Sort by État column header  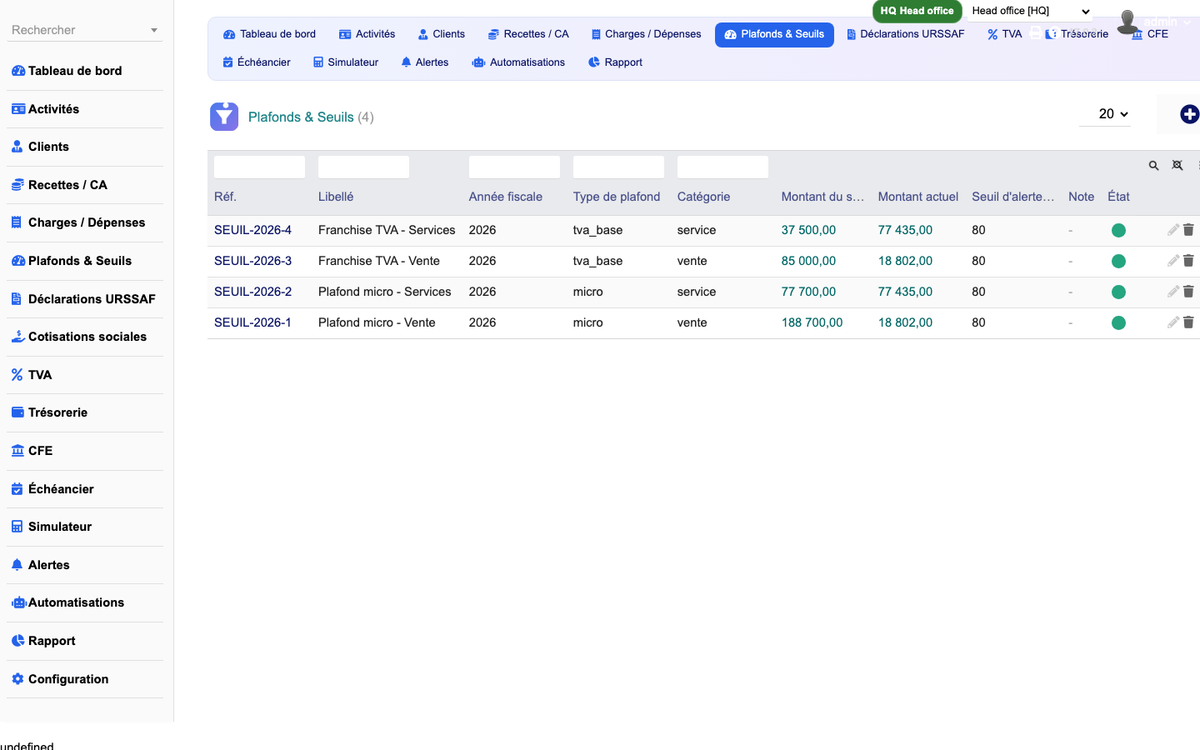(x=1119, y=197)
